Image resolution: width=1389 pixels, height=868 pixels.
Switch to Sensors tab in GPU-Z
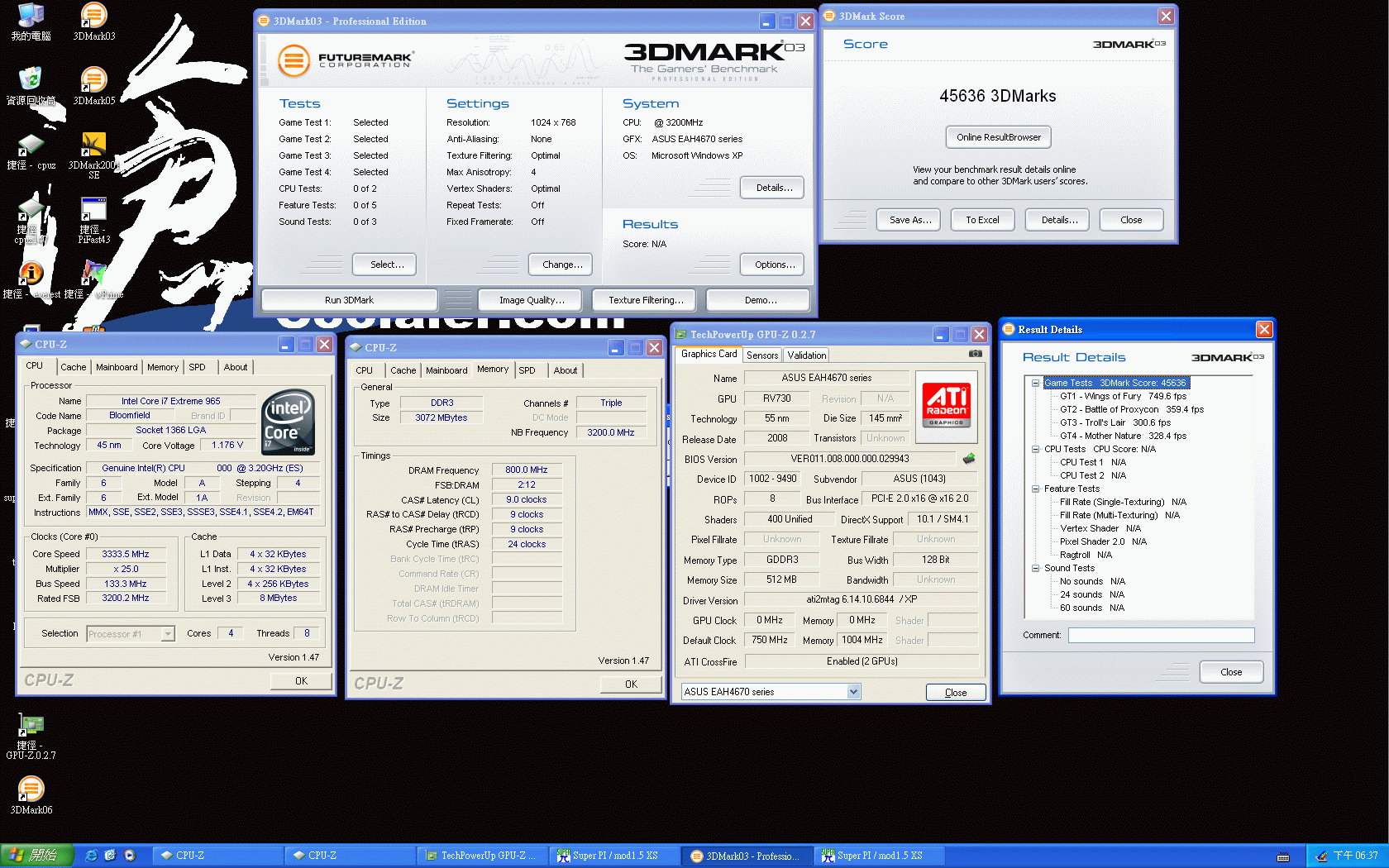pos(762,355)
